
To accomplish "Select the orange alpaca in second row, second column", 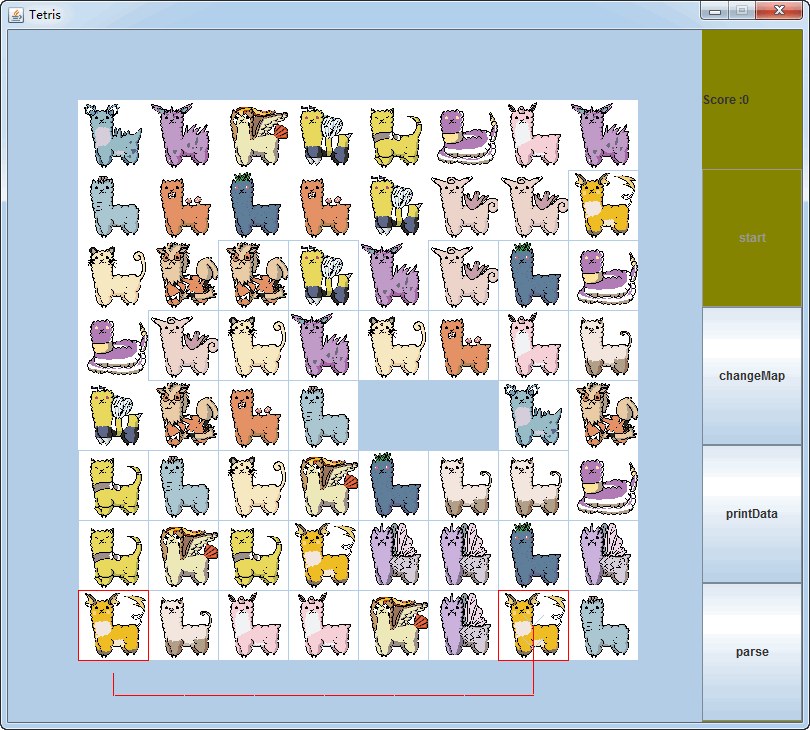I will (x=183, y=206).
